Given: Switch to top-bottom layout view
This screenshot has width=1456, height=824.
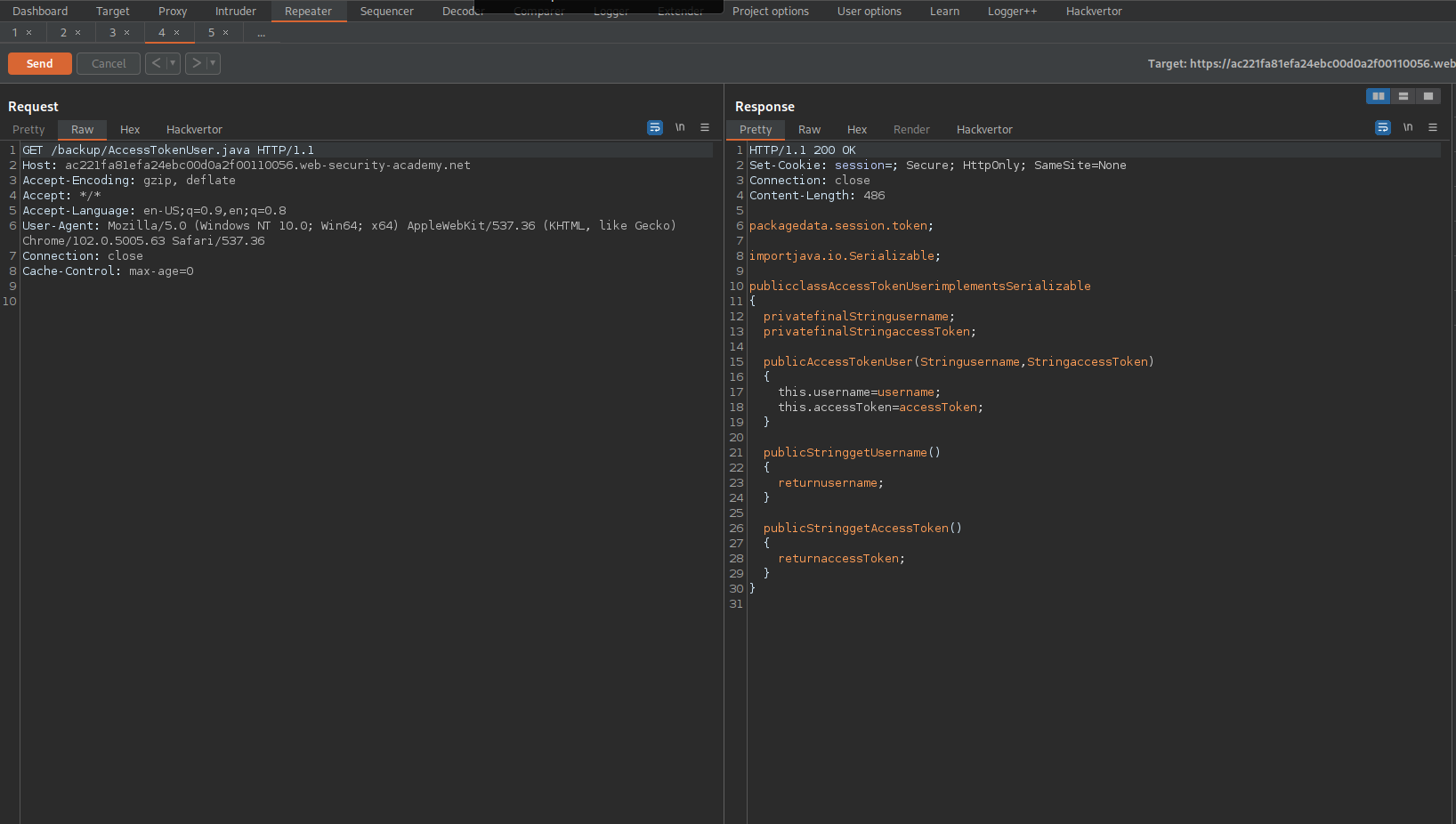Looking at the screenshot, I should tap(1403, 96).
